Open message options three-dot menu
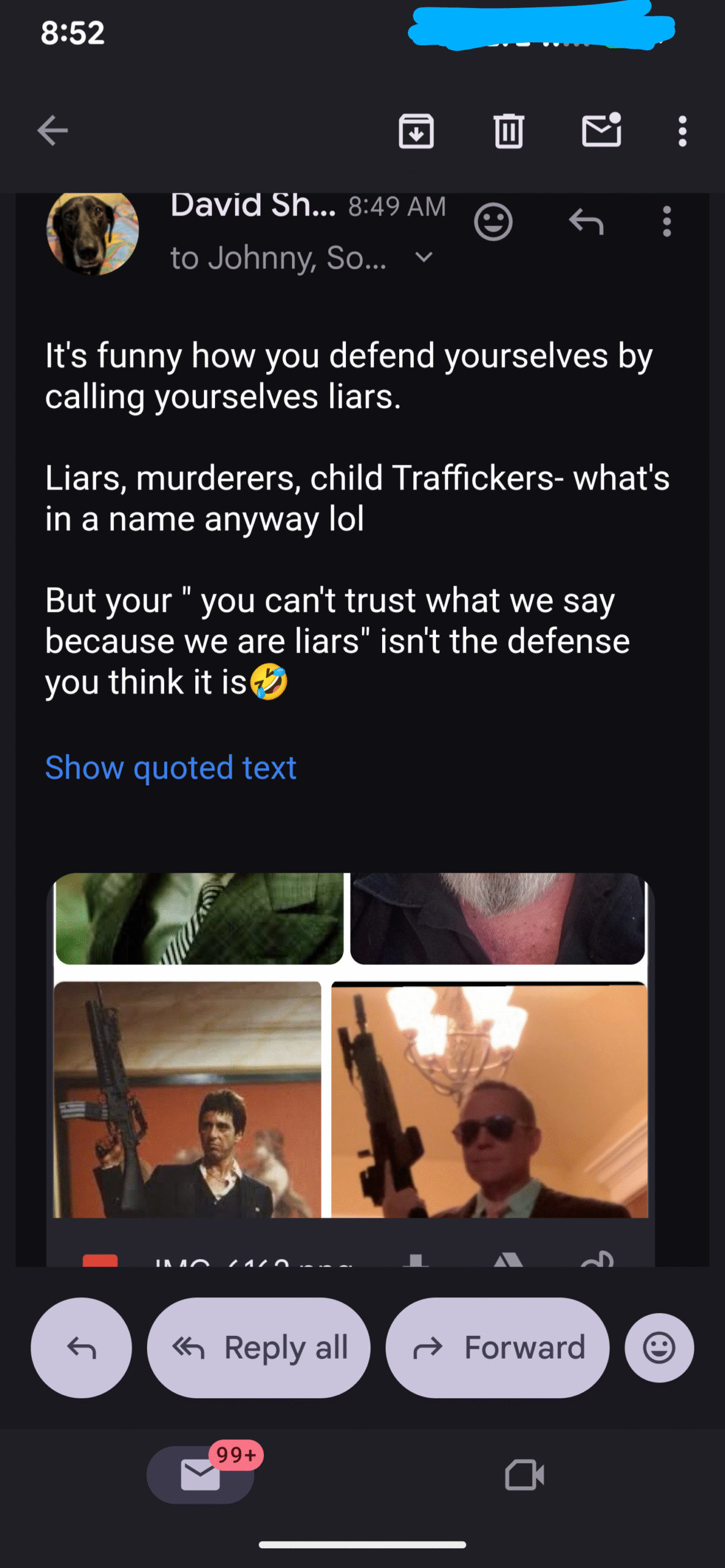The height and width of the screenshot is (1568, 725). (667, 222)
